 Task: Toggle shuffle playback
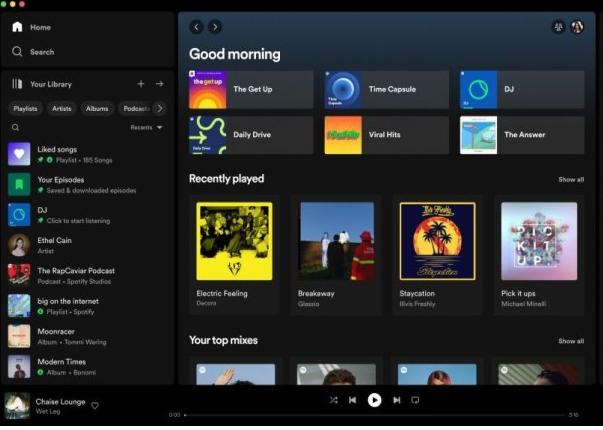click(x=333, y=400)
